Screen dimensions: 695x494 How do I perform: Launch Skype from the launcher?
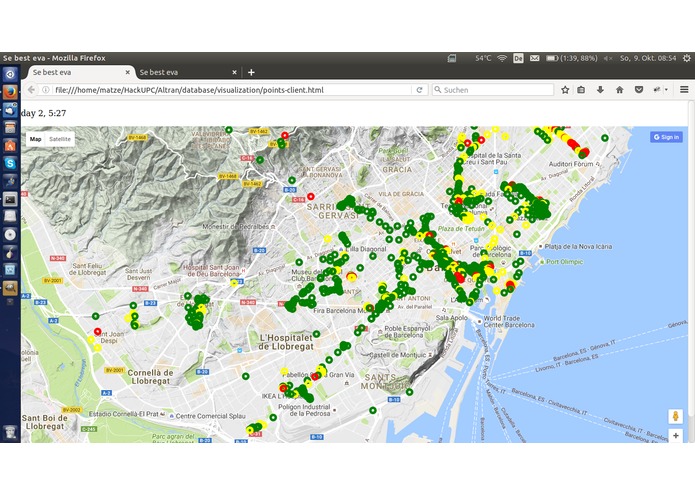(10, 163)
